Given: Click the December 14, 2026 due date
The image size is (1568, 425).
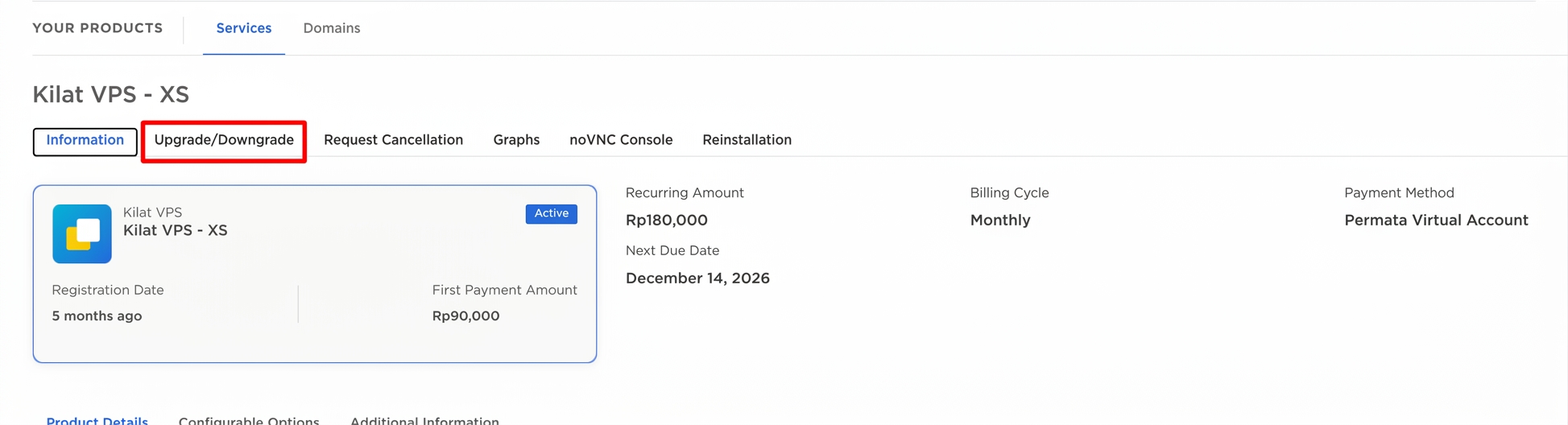Looking at the screenshot, I should [x=697, y=278].
